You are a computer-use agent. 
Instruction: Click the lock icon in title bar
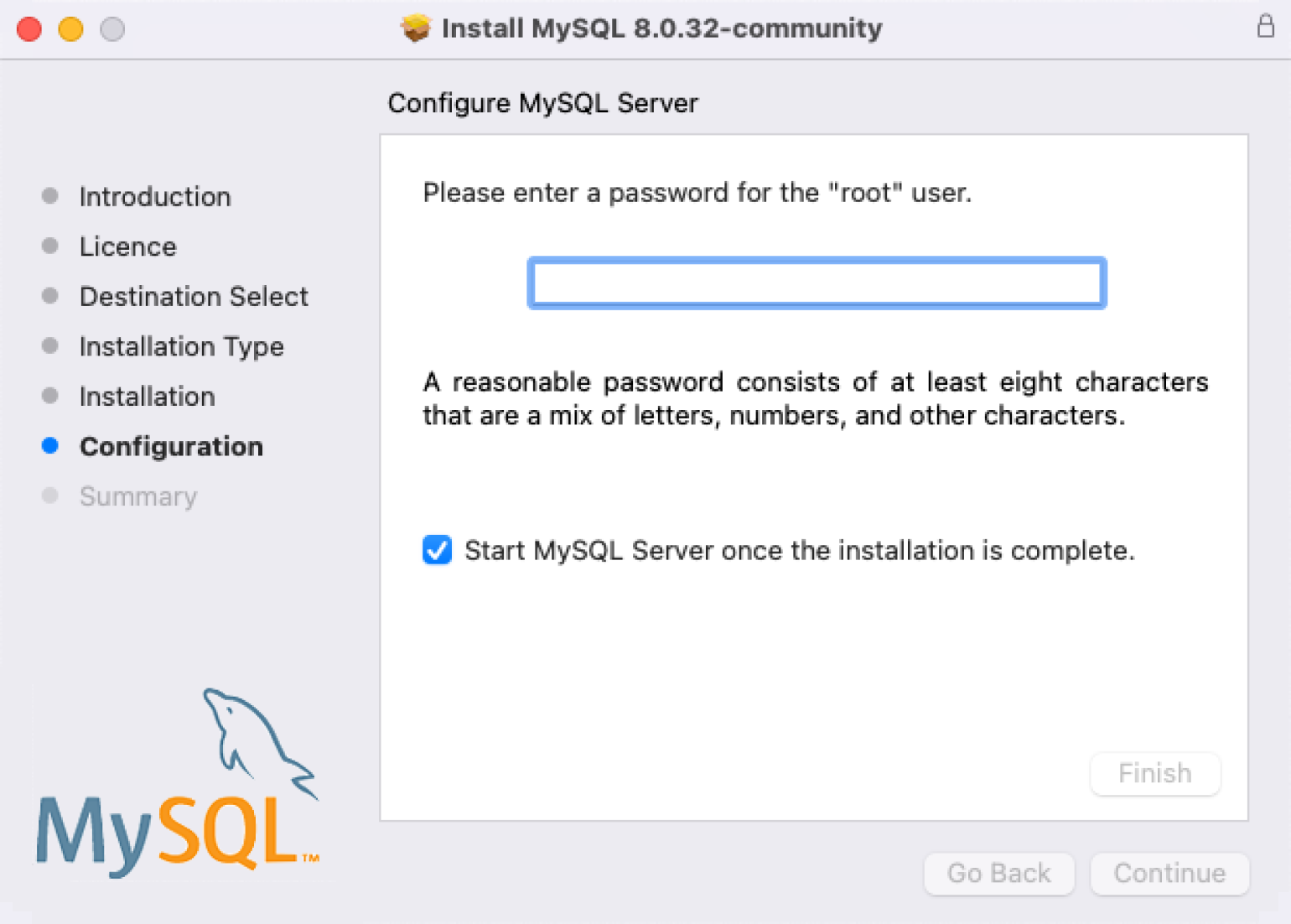[x=1265, y=27]
